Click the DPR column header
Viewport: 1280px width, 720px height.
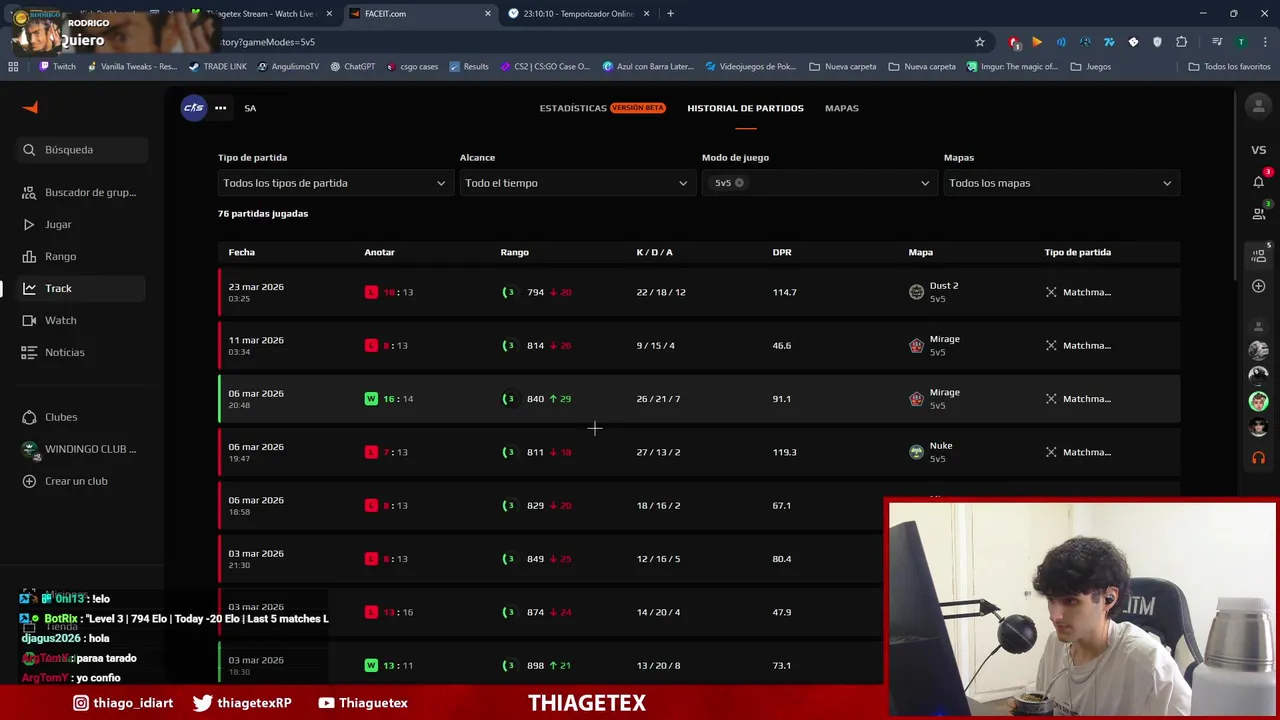[x=782, y=252]
